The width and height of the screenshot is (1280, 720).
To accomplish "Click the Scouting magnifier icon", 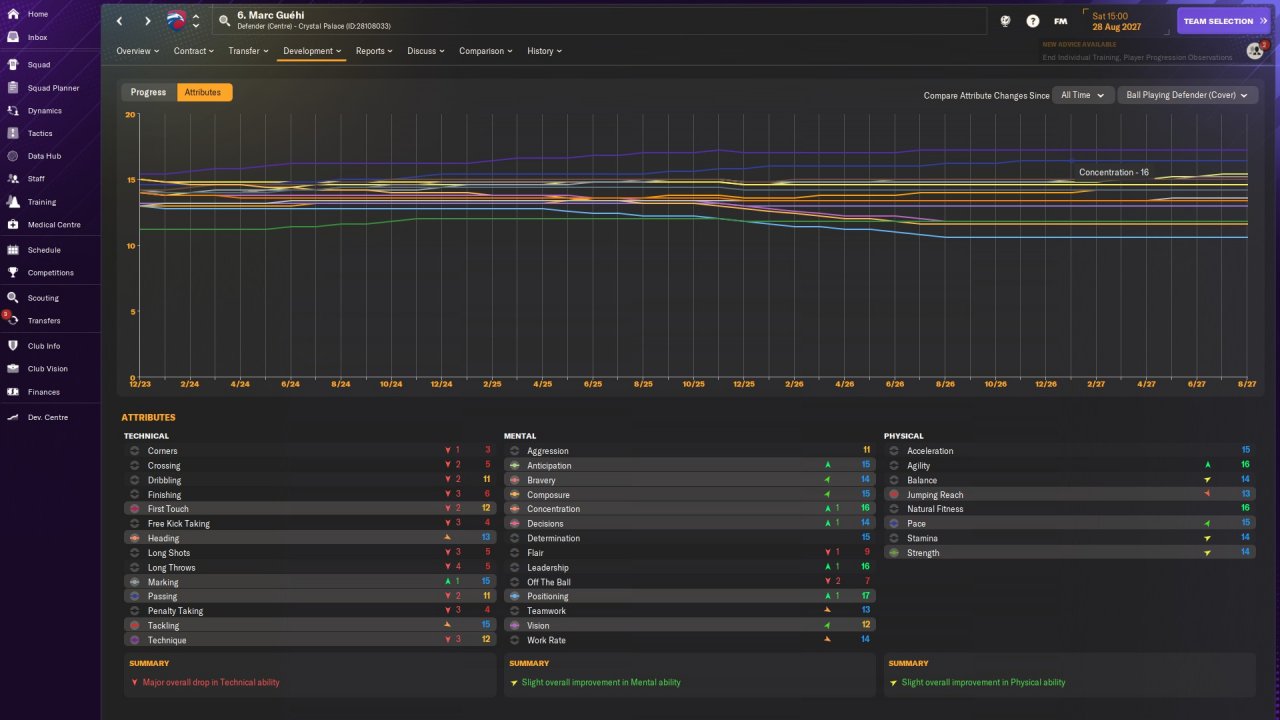I will tap(13, 298).
